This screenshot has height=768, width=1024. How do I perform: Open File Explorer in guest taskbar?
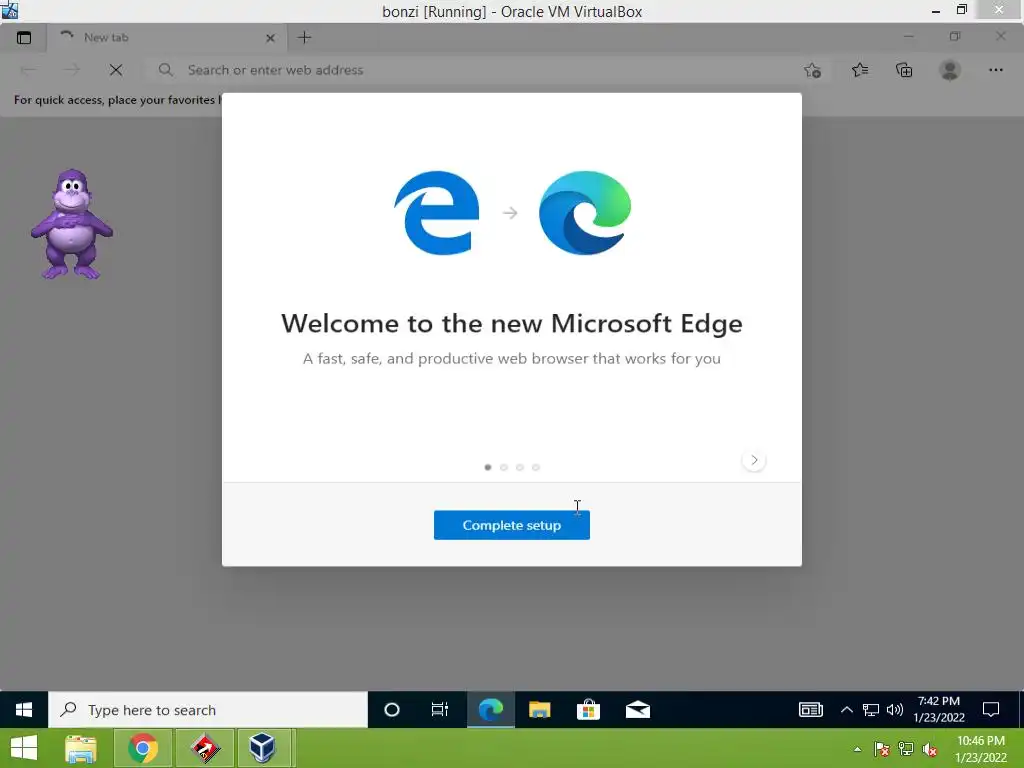[x=539, y=710]
